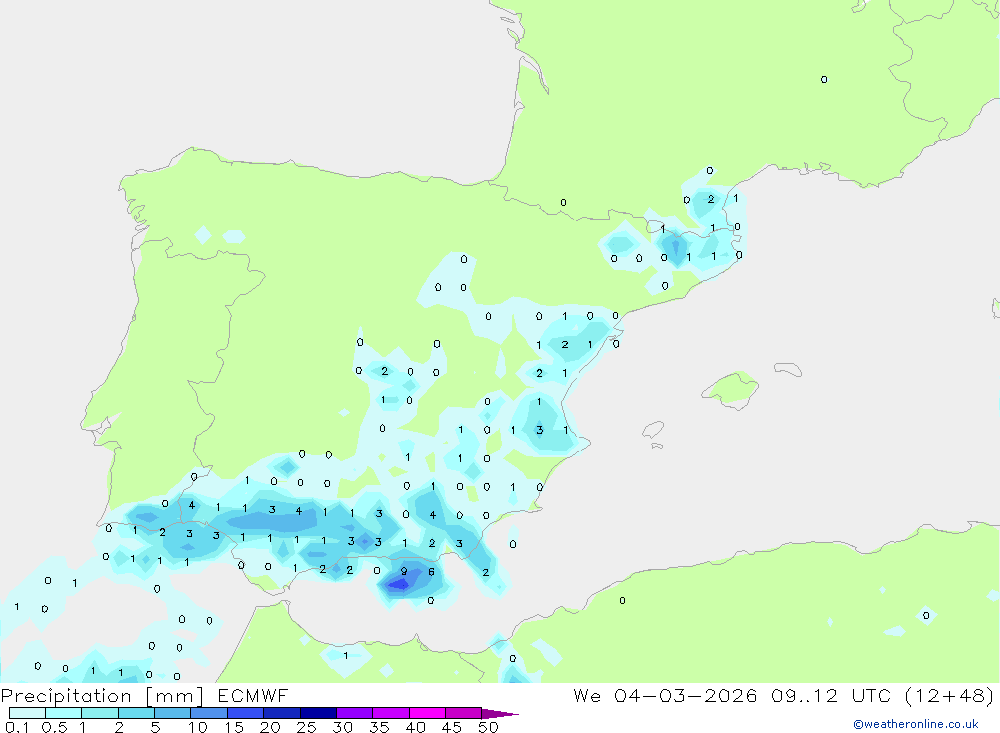
Task: Click the lone "0" value over France
Action: (824, 80)
